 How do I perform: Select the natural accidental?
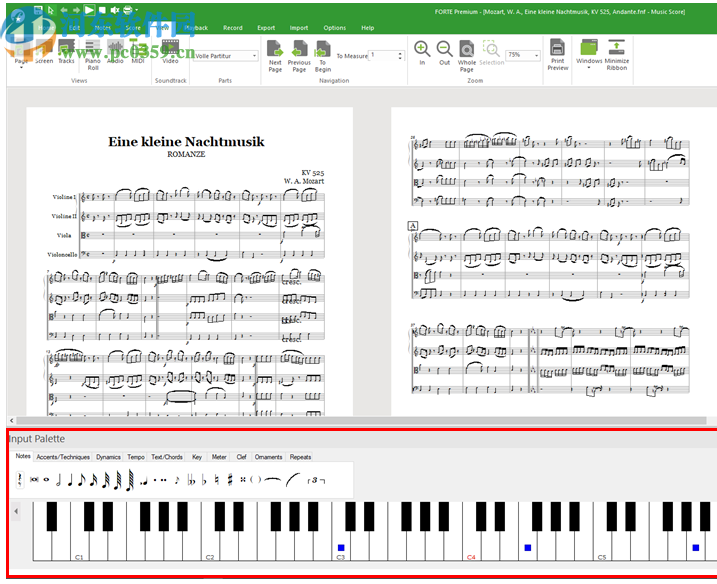coord(217,480)
